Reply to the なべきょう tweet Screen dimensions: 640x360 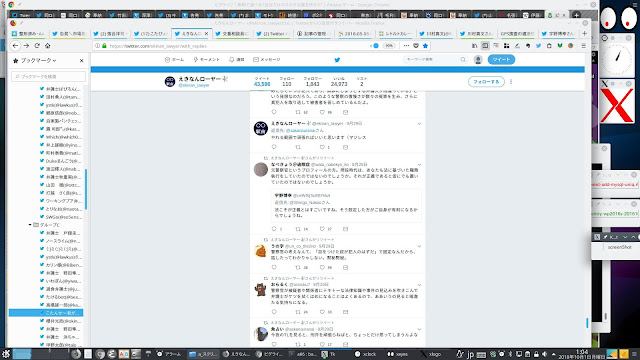tap(274, 229)
